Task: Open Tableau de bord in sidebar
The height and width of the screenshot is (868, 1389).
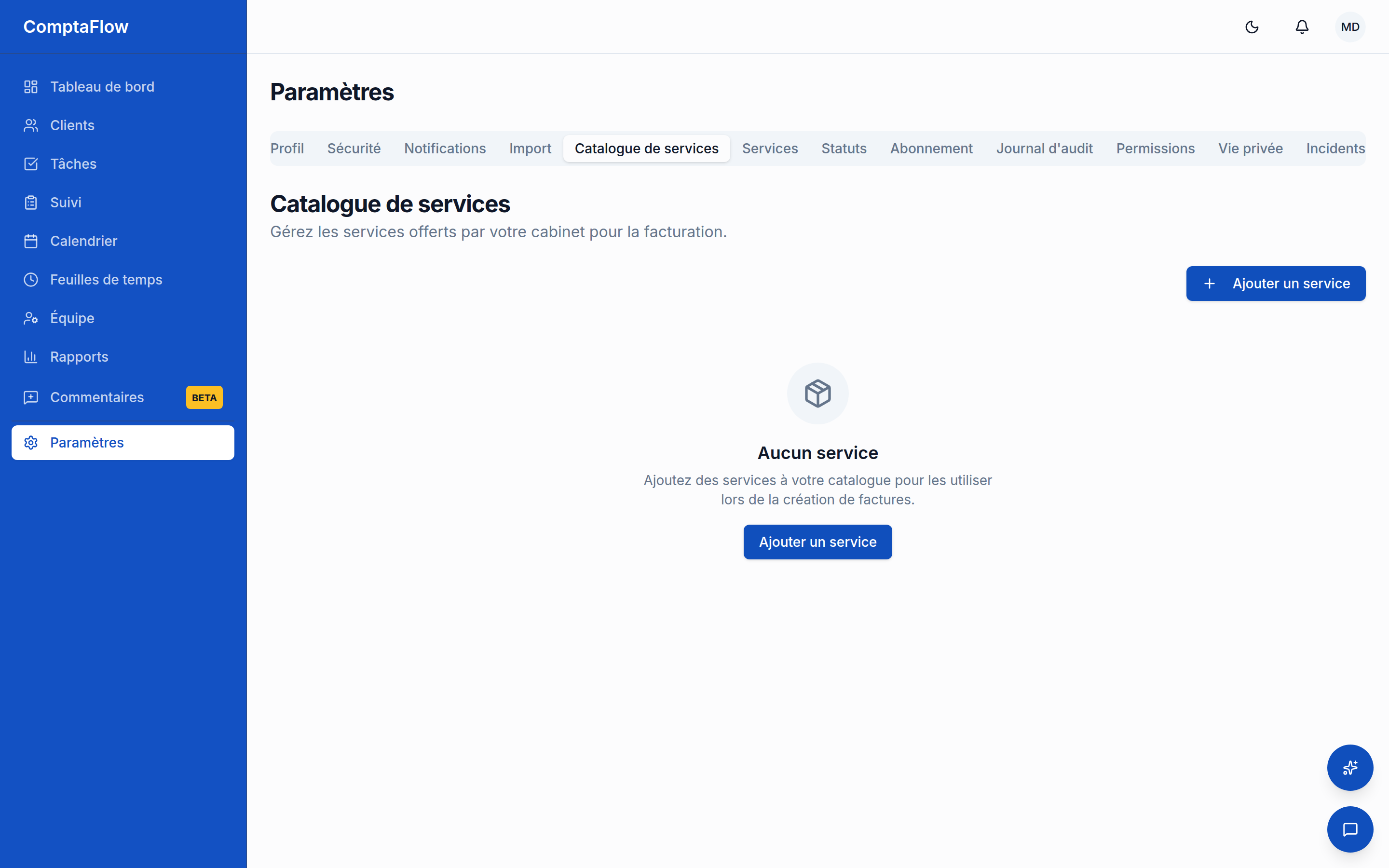Action: [x=123, y=87]
